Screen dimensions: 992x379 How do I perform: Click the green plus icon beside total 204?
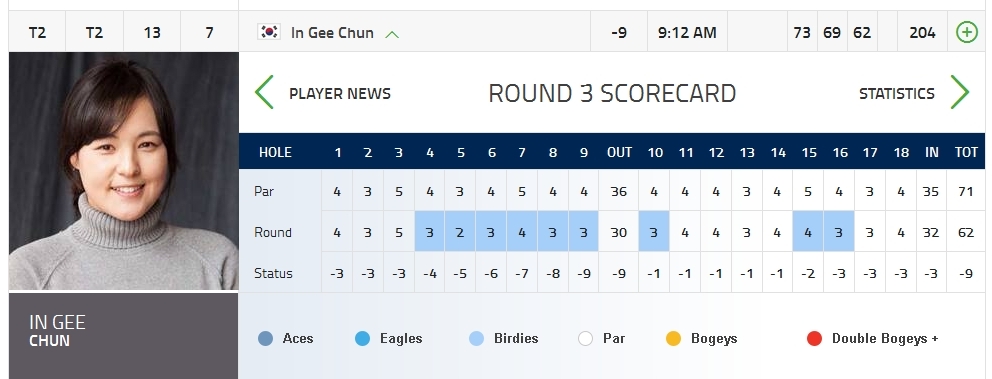(967, 32)
